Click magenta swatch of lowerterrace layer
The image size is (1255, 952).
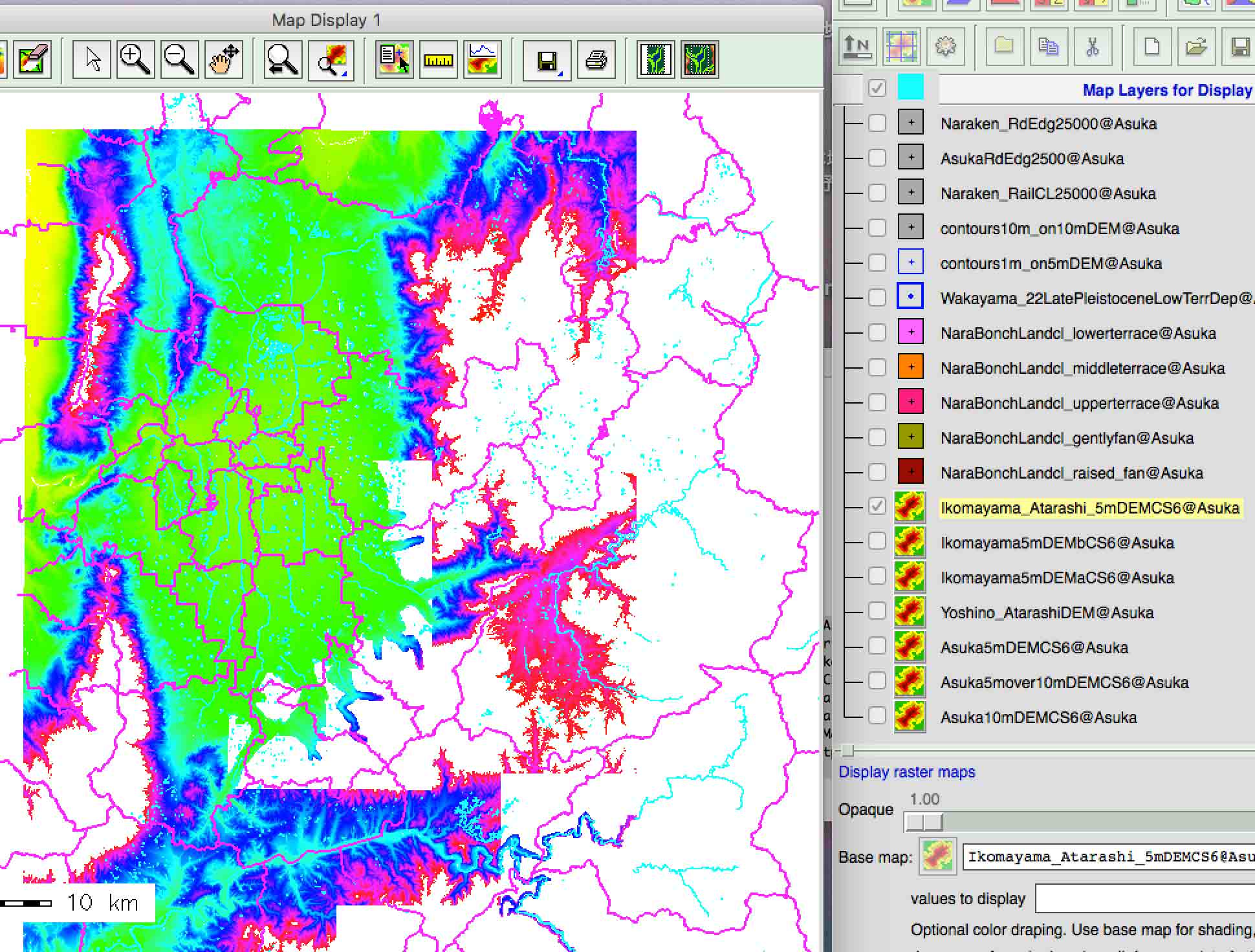click(x=911, y=332)
